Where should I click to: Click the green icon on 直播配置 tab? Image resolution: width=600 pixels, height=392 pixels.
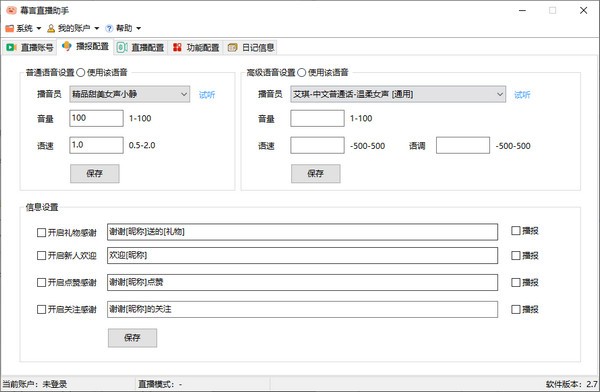point(122,47)
